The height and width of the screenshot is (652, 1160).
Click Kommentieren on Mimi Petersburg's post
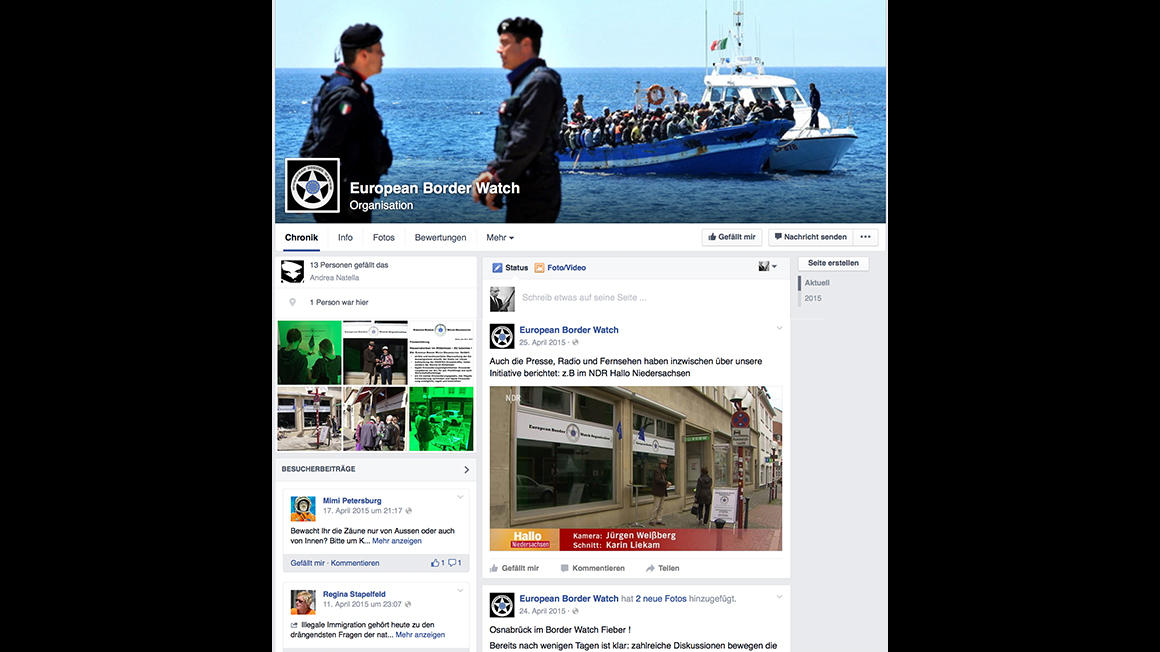355,563
